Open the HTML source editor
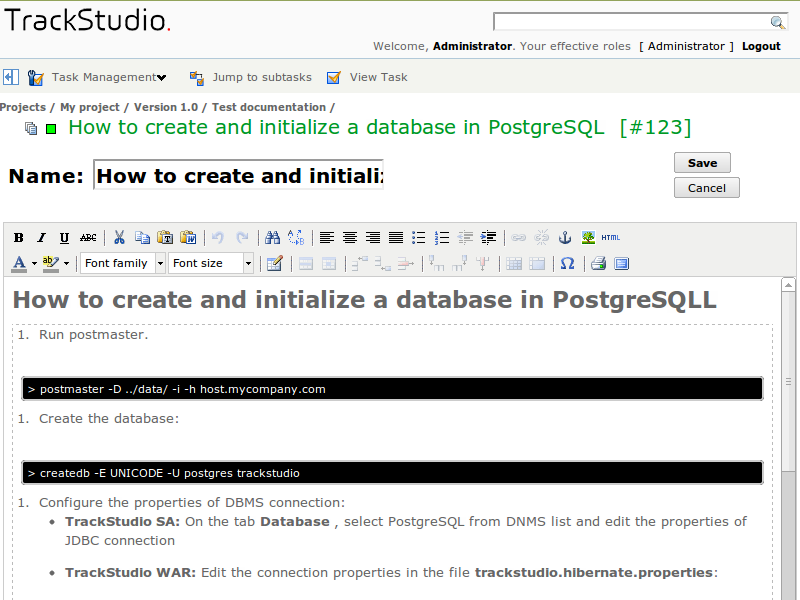This screenshot has height=600, width=800. pyautogui.click(x=611, y=237)
